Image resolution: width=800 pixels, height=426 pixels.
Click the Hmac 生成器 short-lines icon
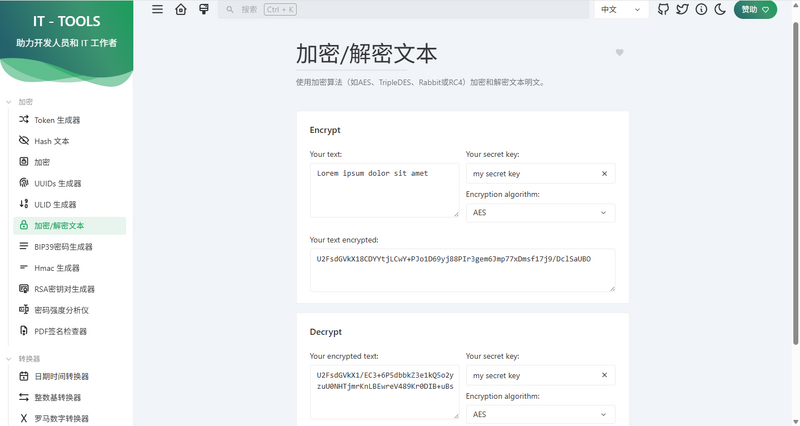pos(23,267)
